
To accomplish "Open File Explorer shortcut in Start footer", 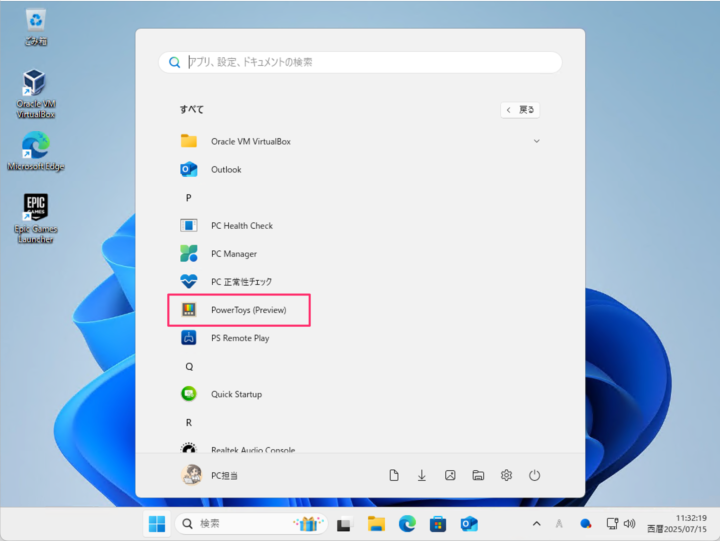I will coord(478,475).
